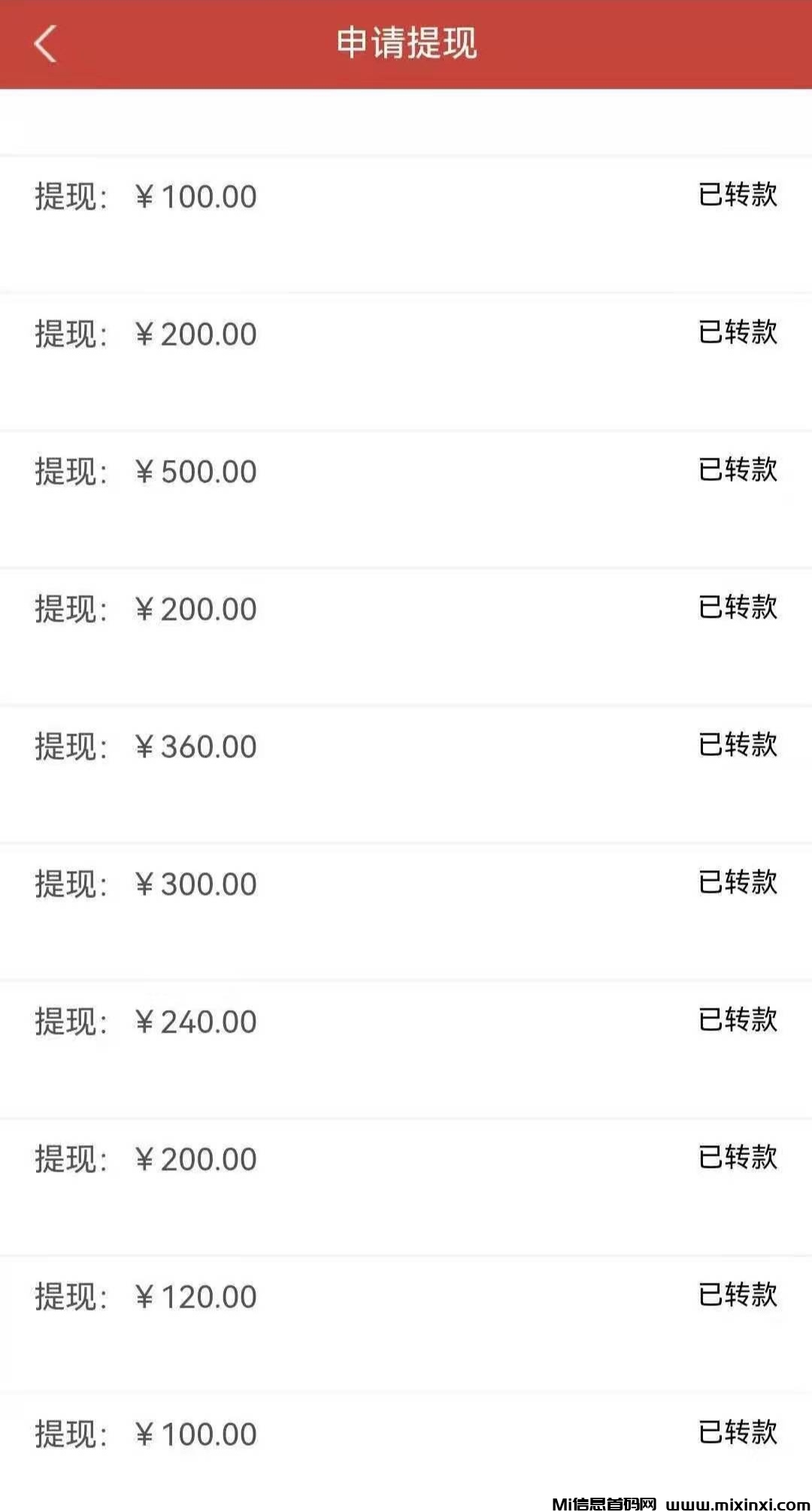Click 已转款 status for ¥240.00 withdrawal
This screenshot has width=812, height=1512.
(x=738, y=1020)
